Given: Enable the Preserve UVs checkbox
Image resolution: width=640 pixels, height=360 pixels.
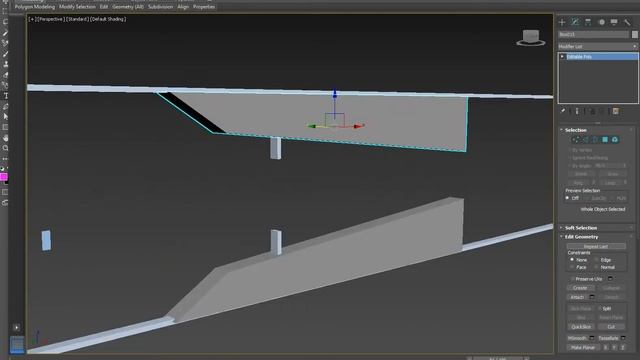Looking at the screenshot, I should click(x=573, y=279).
